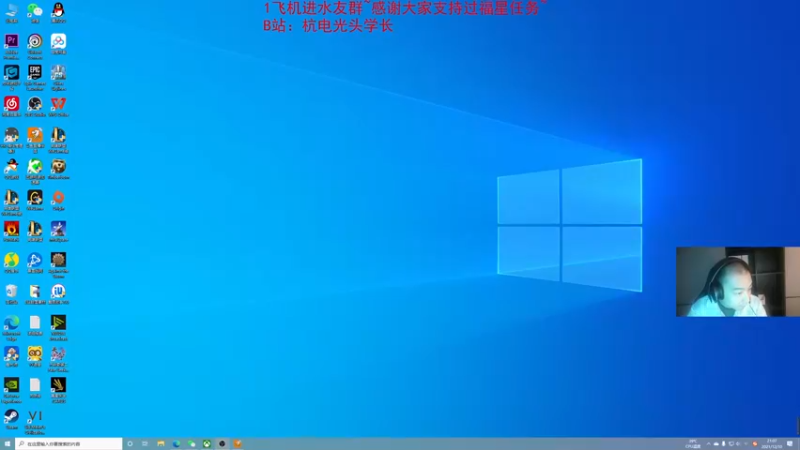This screenshot has width=800, height=450.
Task: Open the notification center icon
Action: [790, 444]
